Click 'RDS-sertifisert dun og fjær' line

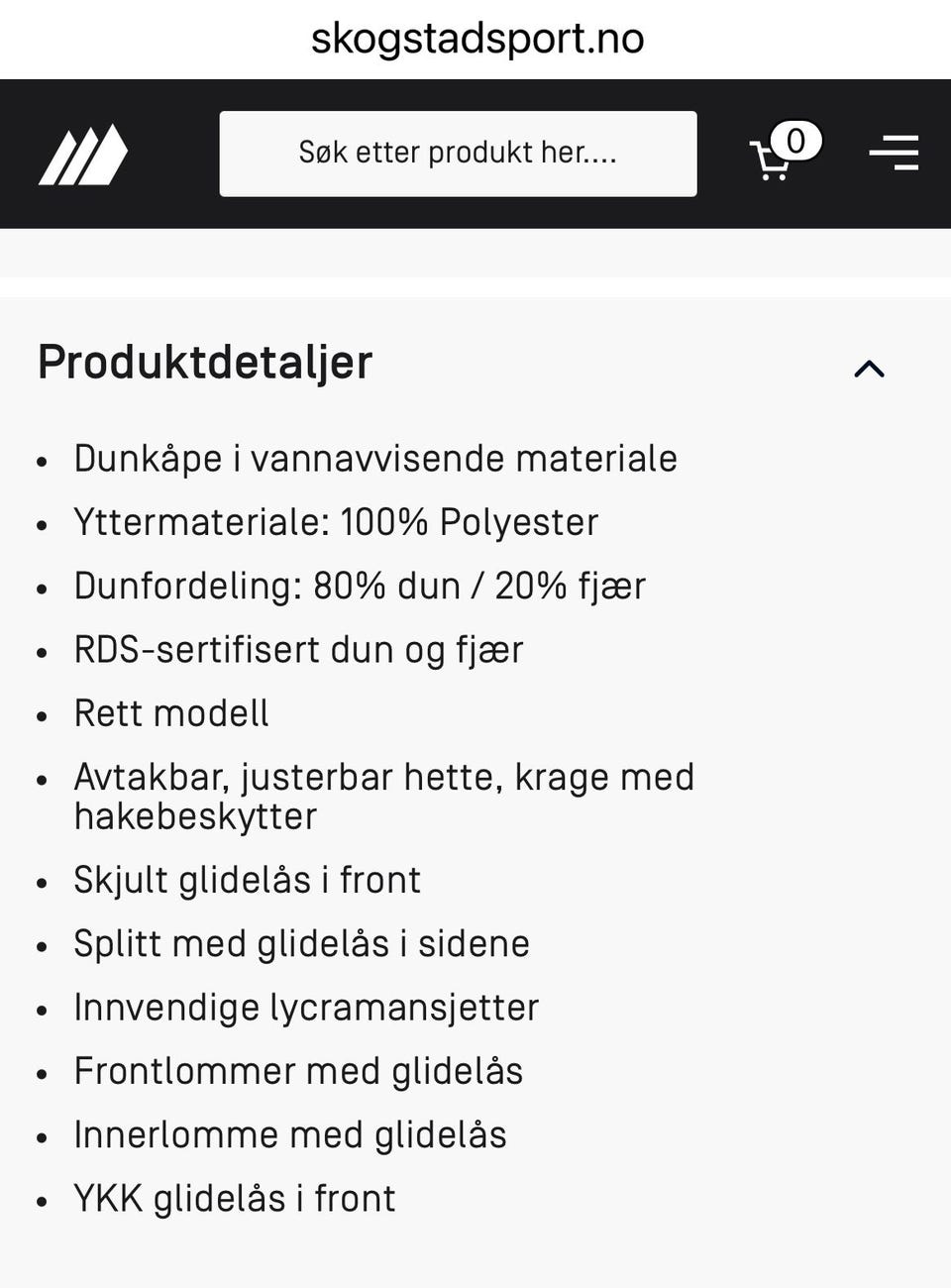pos(298,650)
